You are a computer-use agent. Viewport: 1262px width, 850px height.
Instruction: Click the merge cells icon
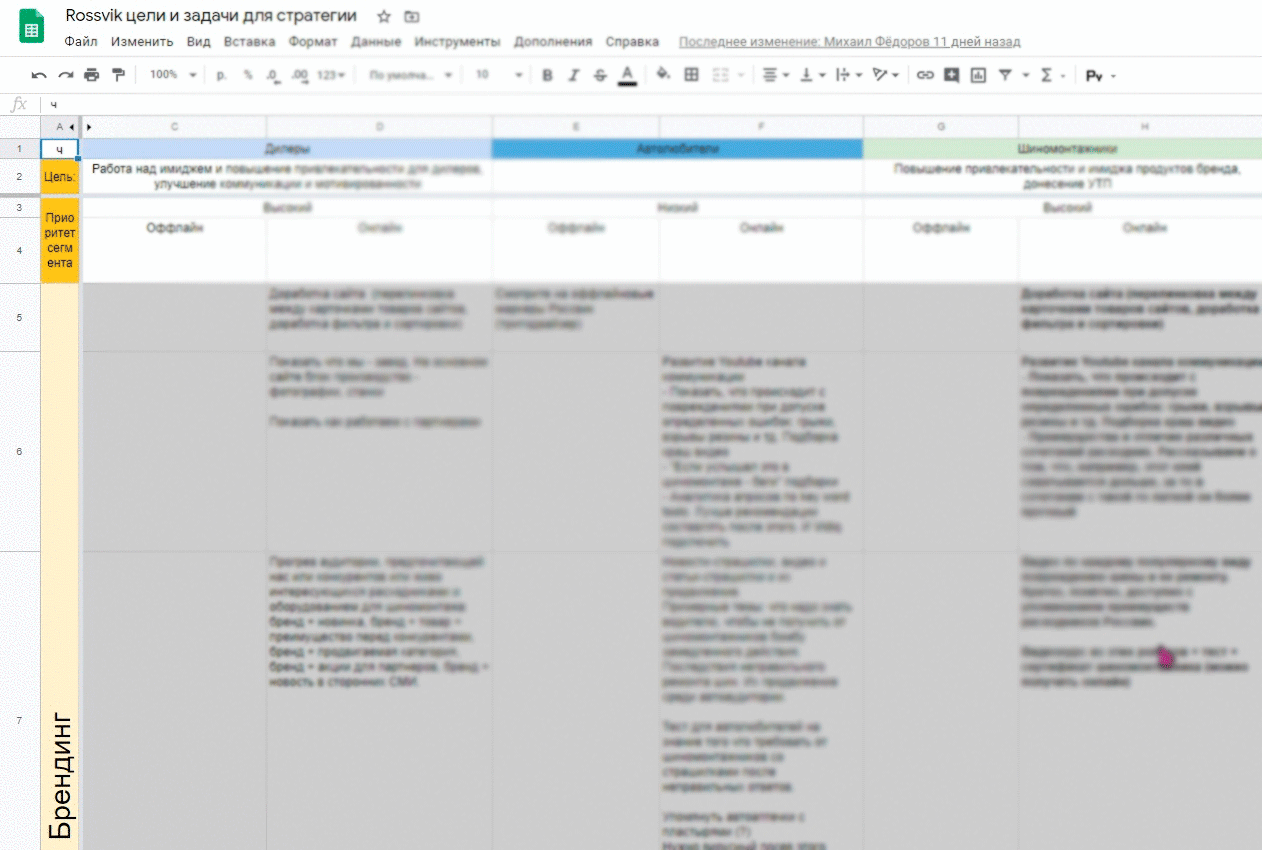tap(720, 75)
